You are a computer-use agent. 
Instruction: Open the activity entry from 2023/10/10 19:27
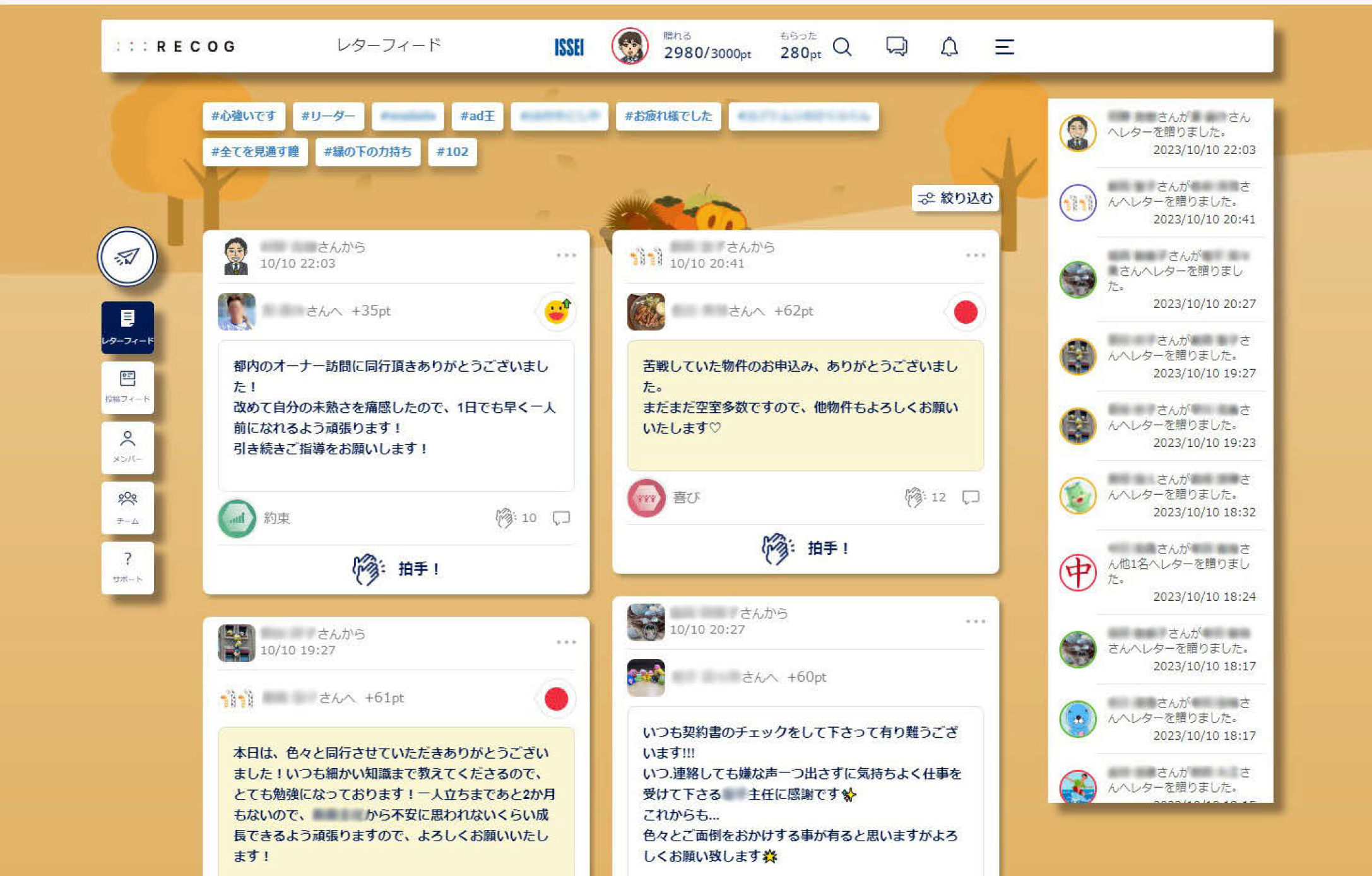coord(1159,357)
